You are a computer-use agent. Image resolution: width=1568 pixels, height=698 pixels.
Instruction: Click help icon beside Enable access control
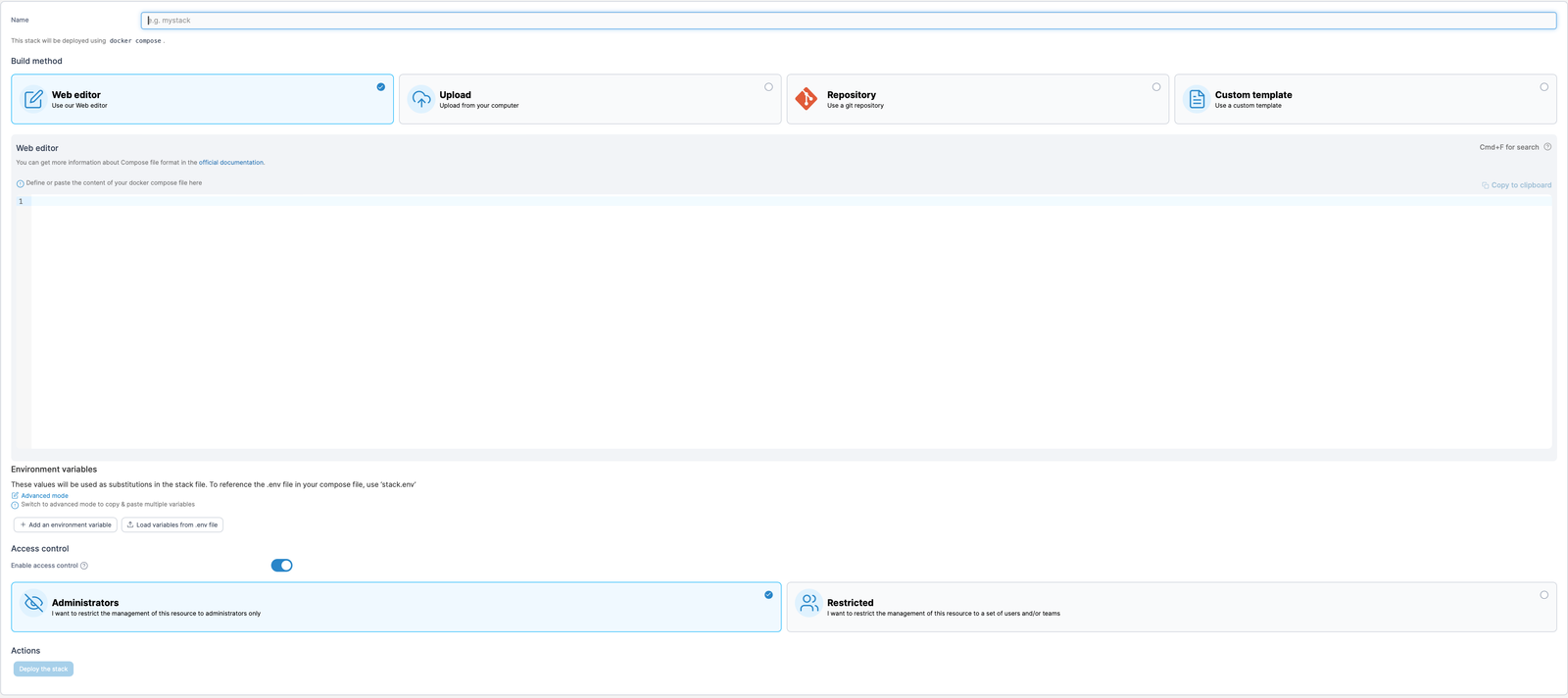[x=84, y=566]
